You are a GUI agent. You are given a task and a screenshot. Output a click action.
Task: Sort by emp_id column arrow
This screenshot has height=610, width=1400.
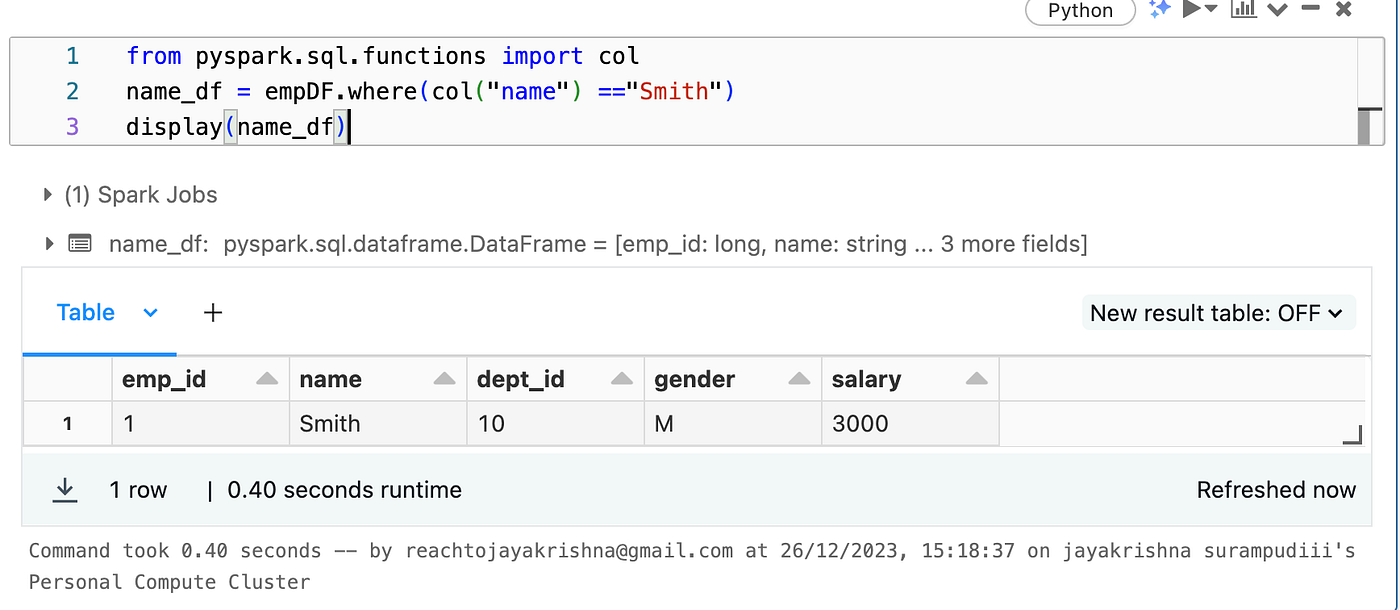tap(266, 380)
